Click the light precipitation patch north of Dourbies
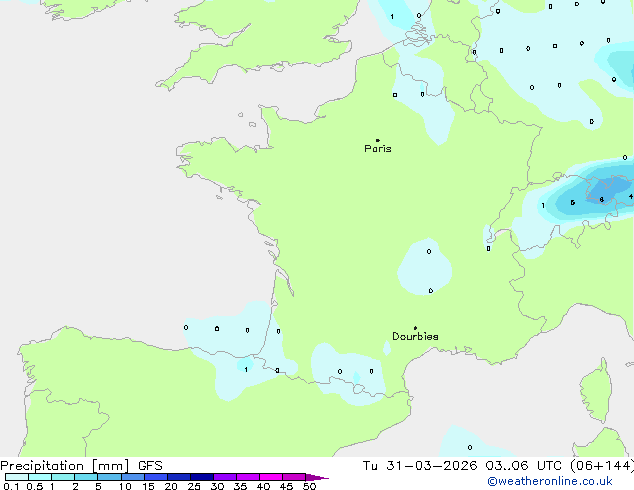 [x=428, y=266]
